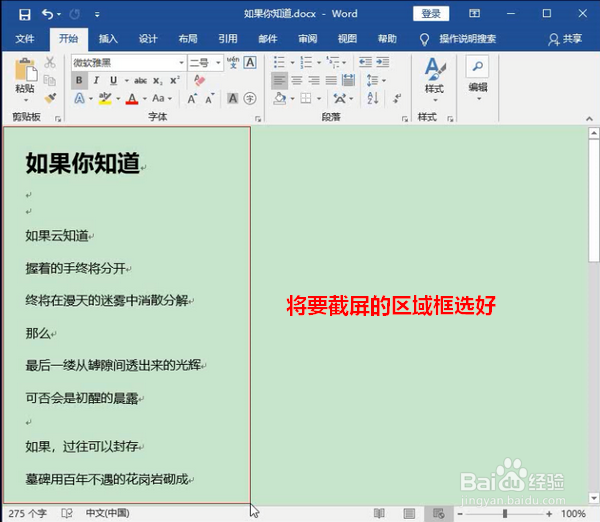Switch to Web Layout view icon
600x522 pixels.
[x=439, y=513]
